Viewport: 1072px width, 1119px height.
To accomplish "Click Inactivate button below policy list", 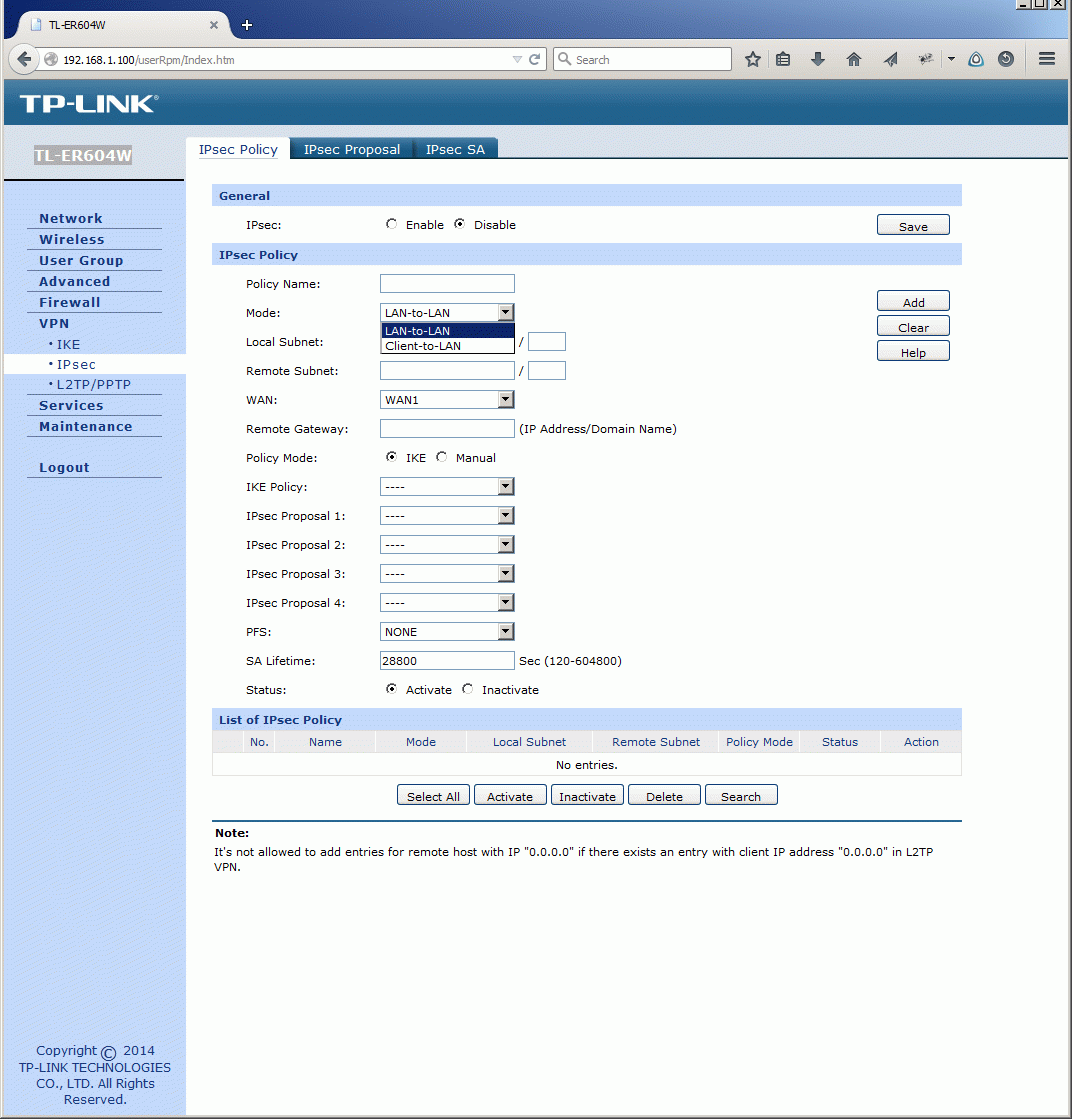I will 587,795.
